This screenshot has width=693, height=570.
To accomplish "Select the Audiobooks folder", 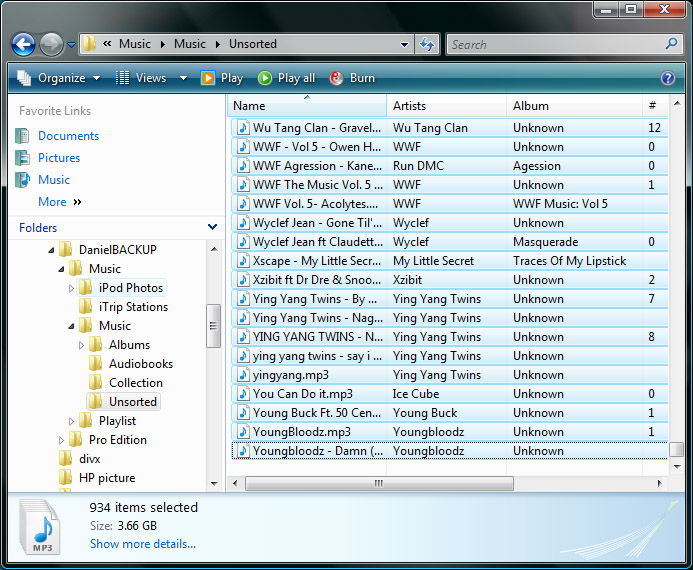I will [141, 364].
